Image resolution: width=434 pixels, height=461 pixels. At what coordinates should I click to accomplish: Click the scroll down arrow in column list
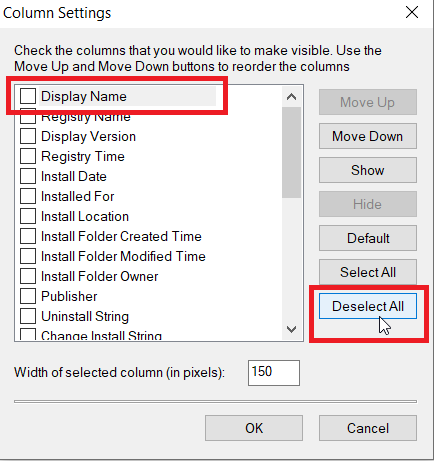[291, 329]
